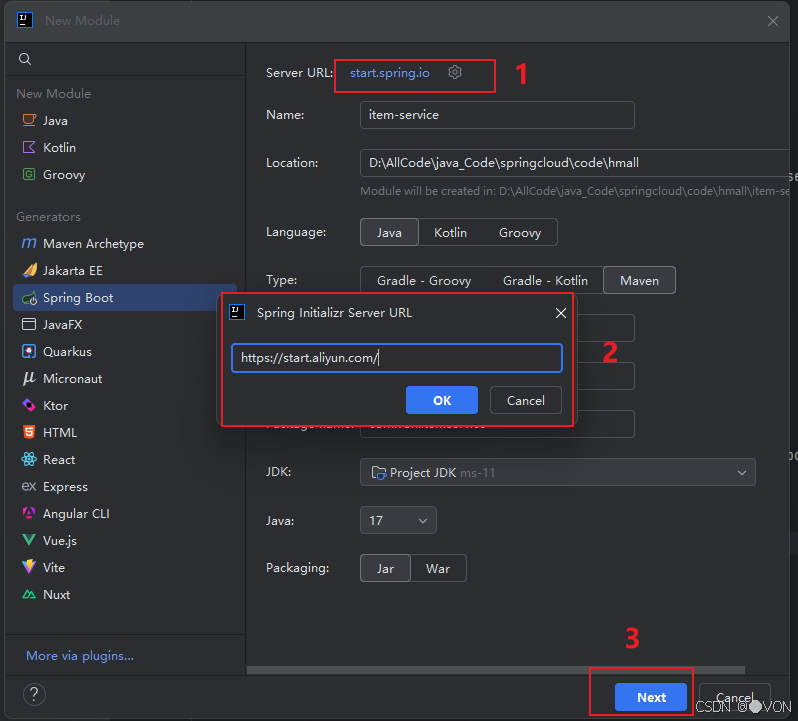The height and width of the screenshot is (721, 798).
Task: Click the HTML5 shield icon
Action: (29, 432)
